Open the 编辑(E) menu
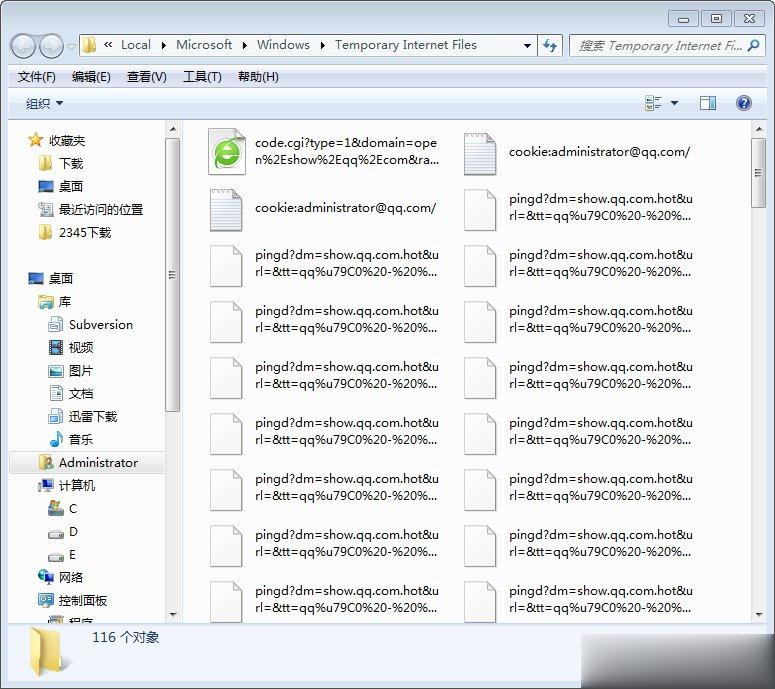 tap(91, 77)
